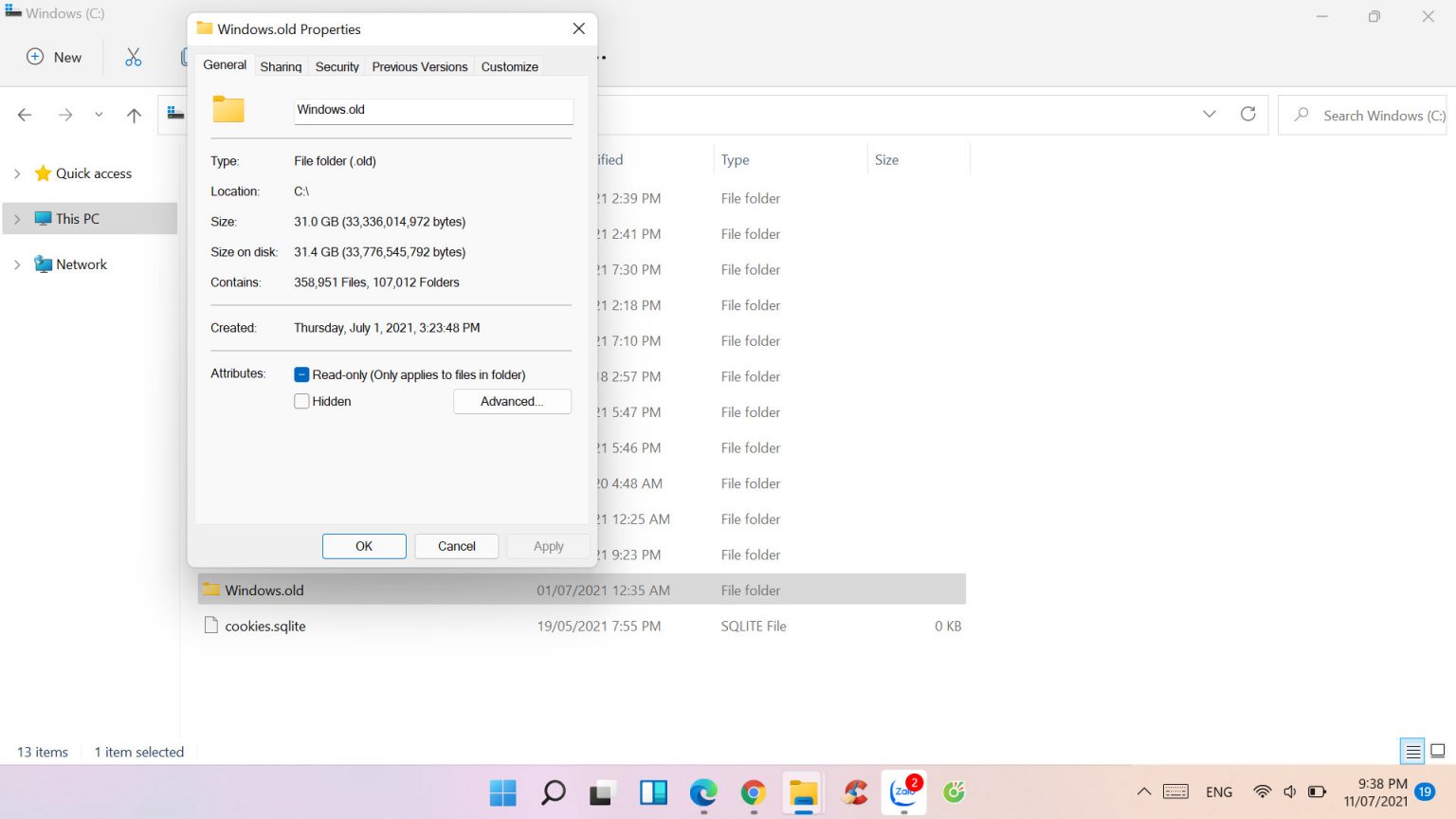The image size is (1456, 819).
Task: Click the Up directory arrow
Action: 134,116
